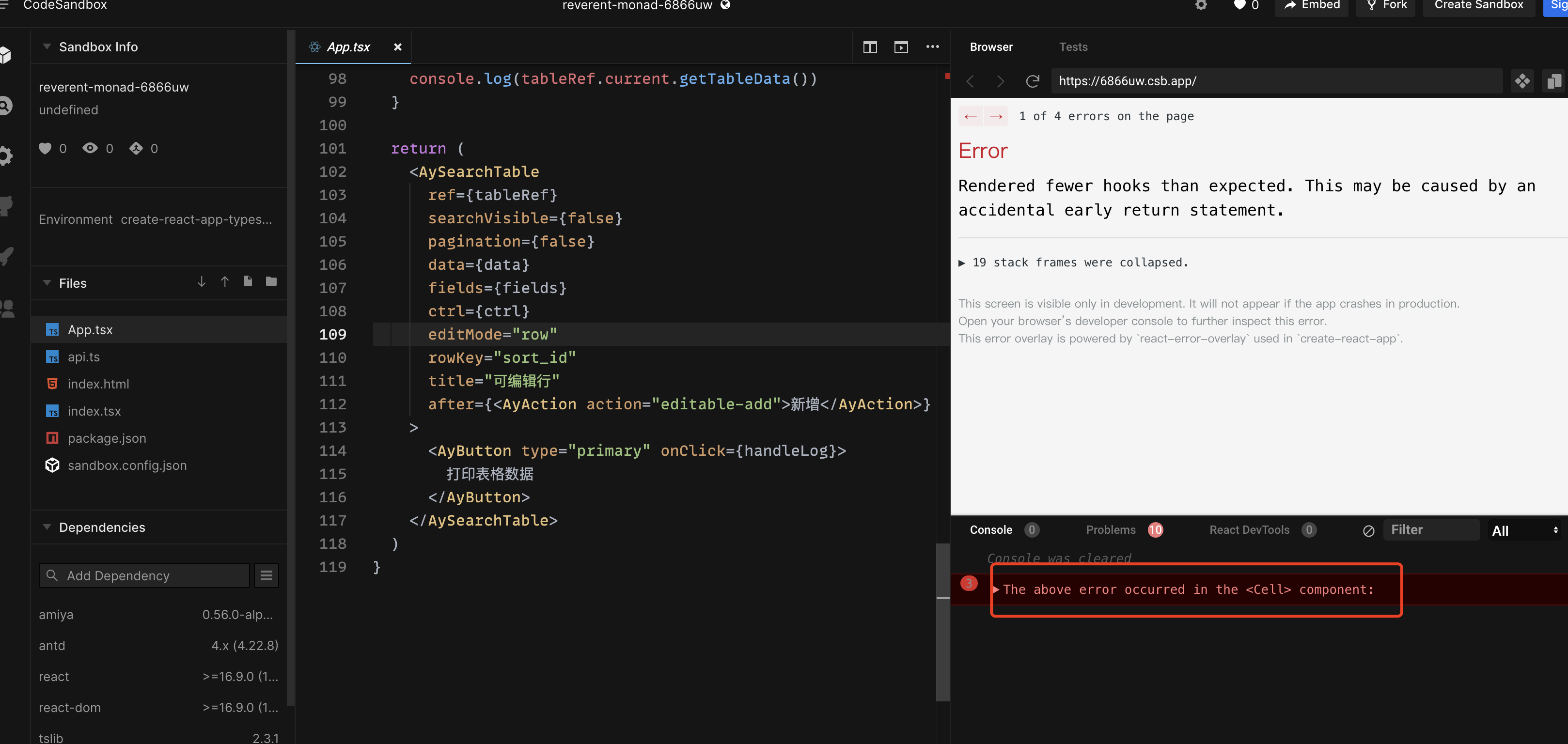The height and width of the screenshot is (744, 1568).
Task: Click the sandbox icon beside the address bar
Action: (1522, 81)
